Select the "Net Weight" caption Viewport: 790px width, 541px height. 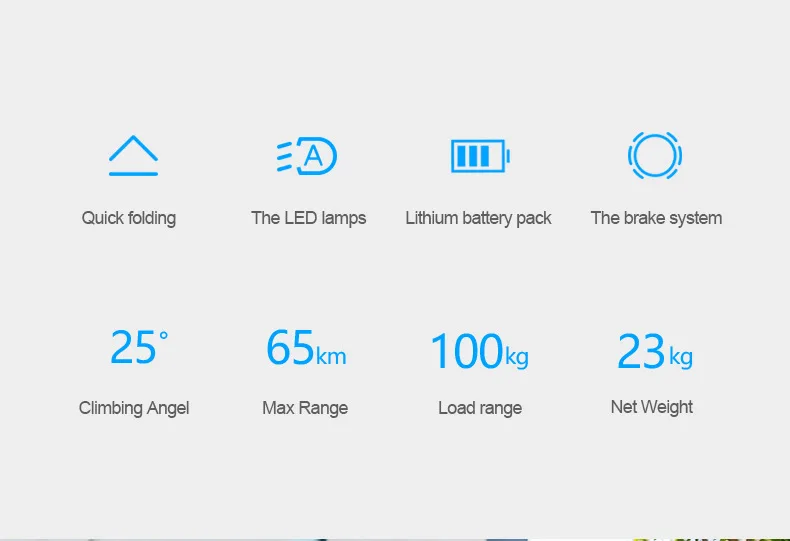[x=652, y=407]
